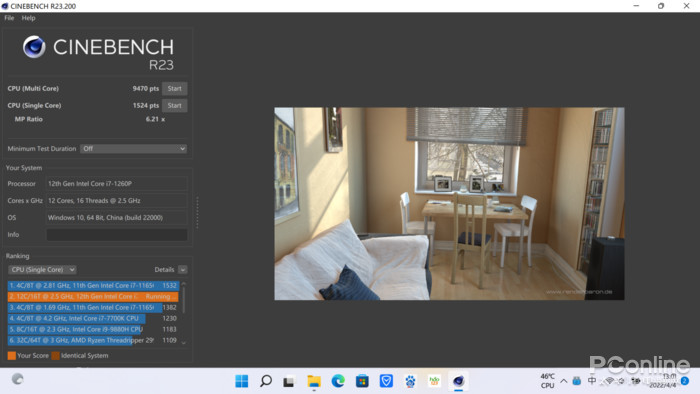The image size is (700, 394).
Task: Open Microsoft Store taskbar icon
Action: point(362,381)
